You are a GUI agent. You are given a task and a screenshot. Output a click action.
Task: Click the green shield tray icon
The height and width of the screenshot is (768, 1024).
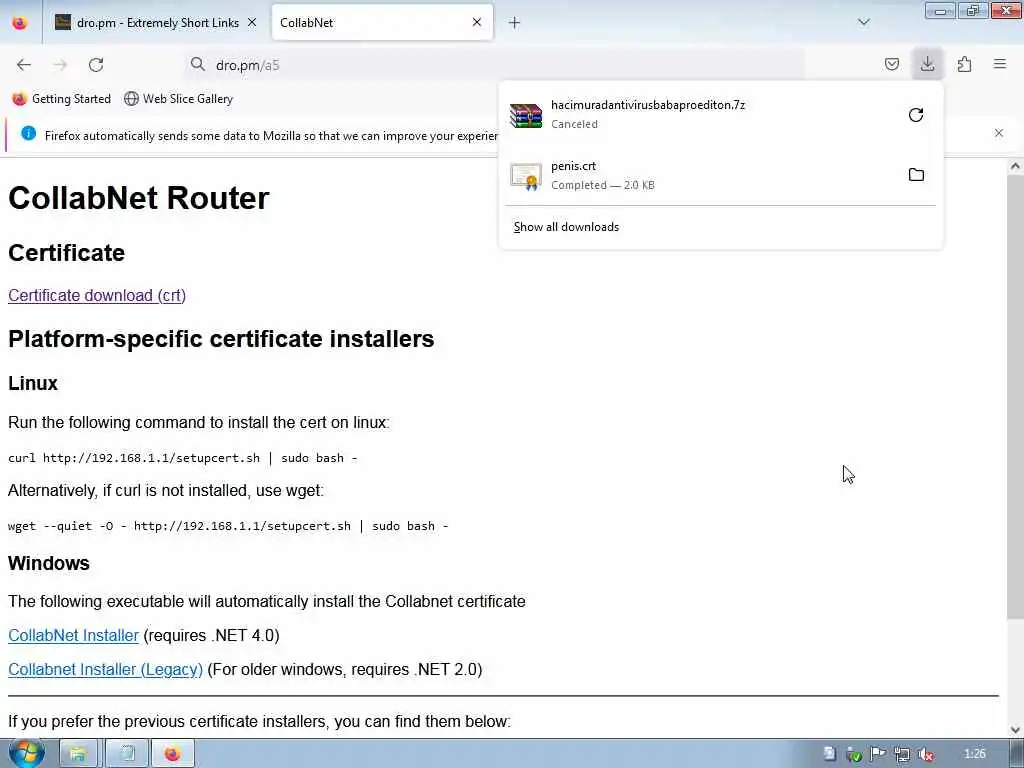[854, 755]
